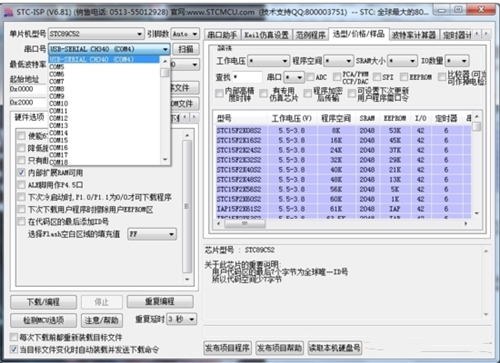This screenshot has height=363, width=500.
Task: Click the left tab-scroll arrow of the top tabs
Action: (x=477, y=33)
